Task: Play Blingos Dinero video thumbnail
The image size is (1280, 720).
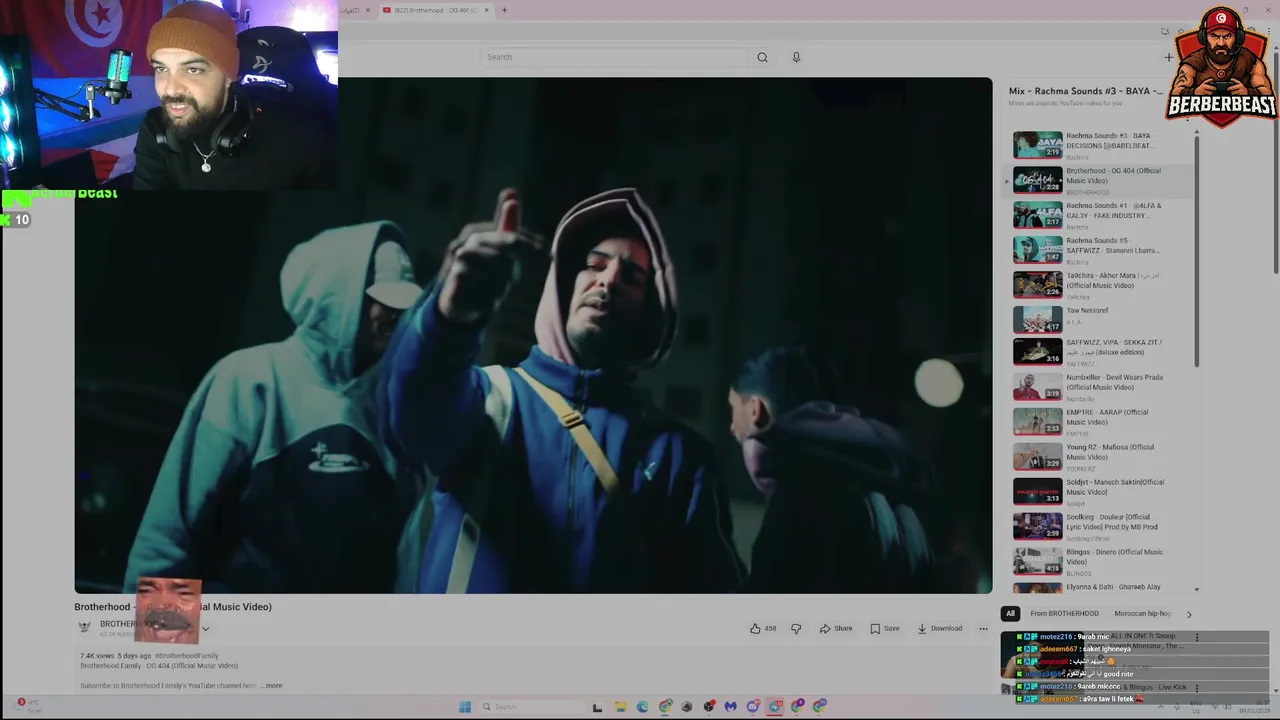Action: (1038, 561)
